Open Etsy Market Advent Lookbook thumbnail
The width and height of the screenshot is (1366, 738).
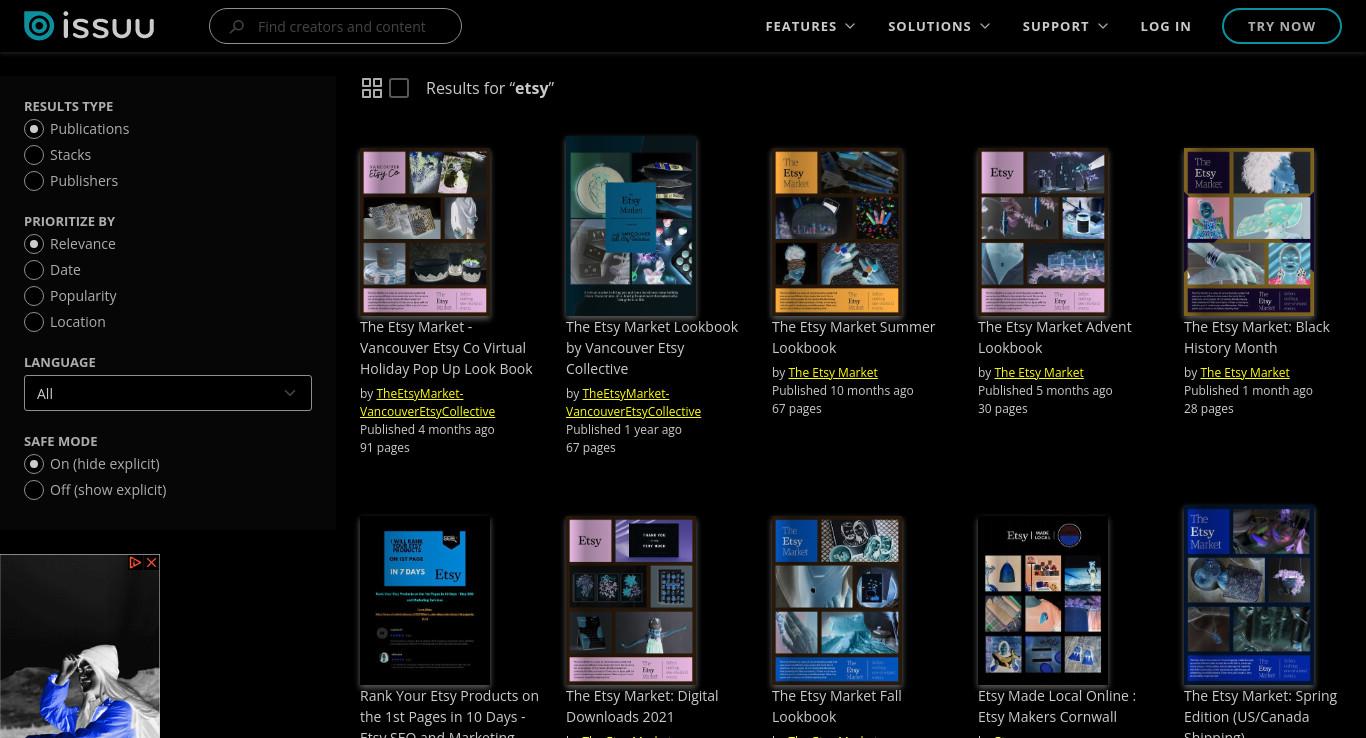tap(1043, 233)
